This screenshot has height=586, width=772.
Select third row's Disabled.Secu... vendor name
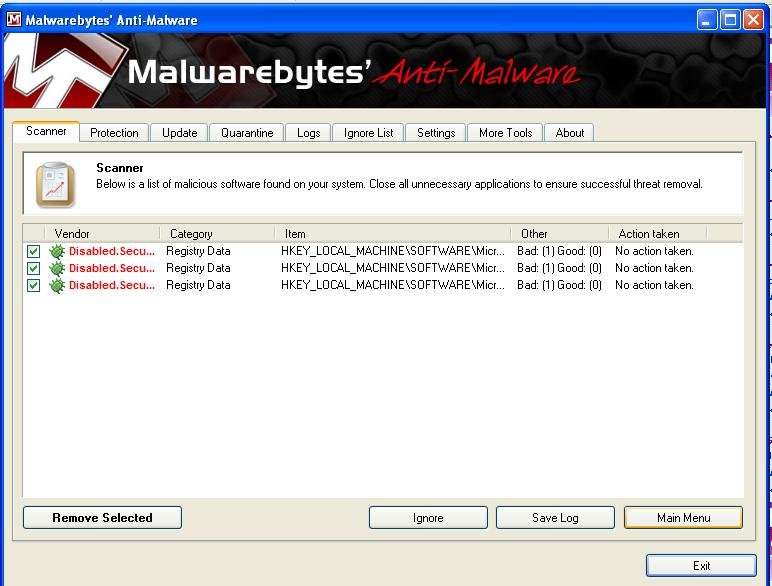click(x=112, y=285)
